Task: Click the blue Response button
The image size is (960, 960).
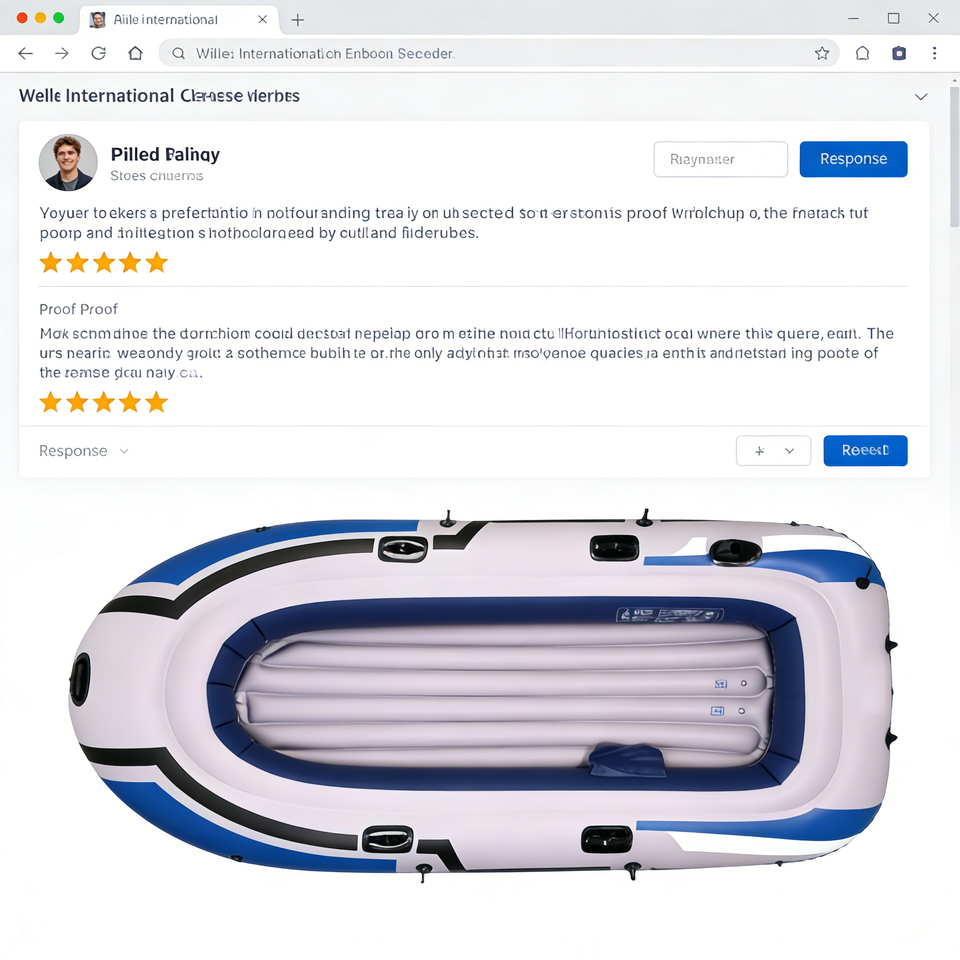Action: (853, 159)
